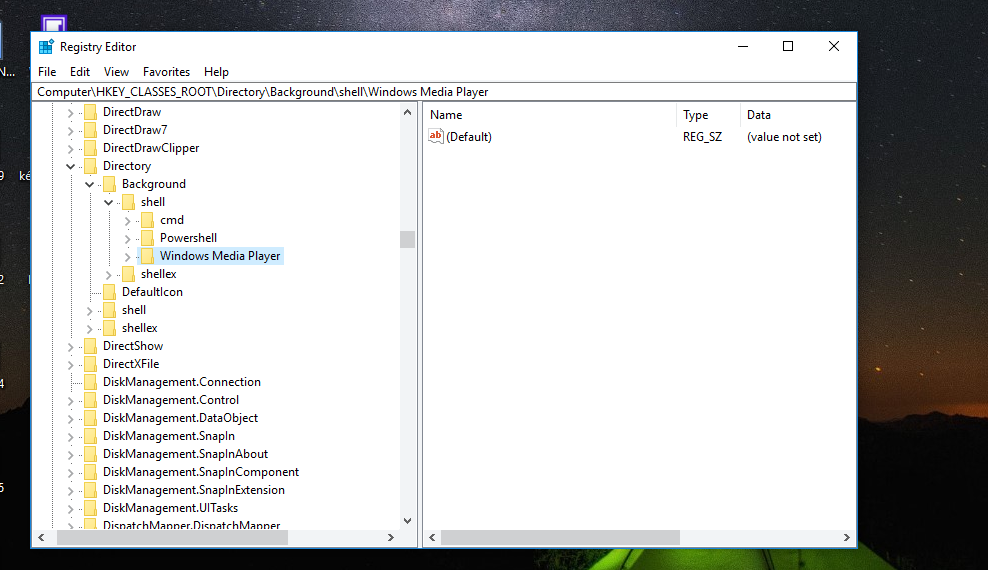988x570 pixels.
Task: Expand the DirectXFile key
Action: (71, 365)
